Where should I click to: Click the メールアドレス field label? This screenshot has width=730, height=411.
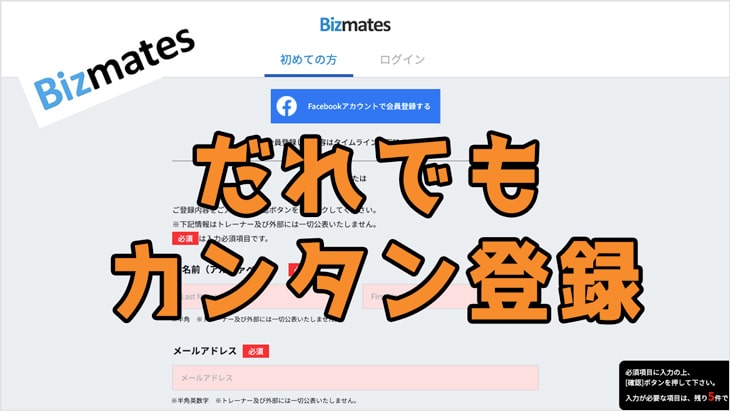click(205, 351)
